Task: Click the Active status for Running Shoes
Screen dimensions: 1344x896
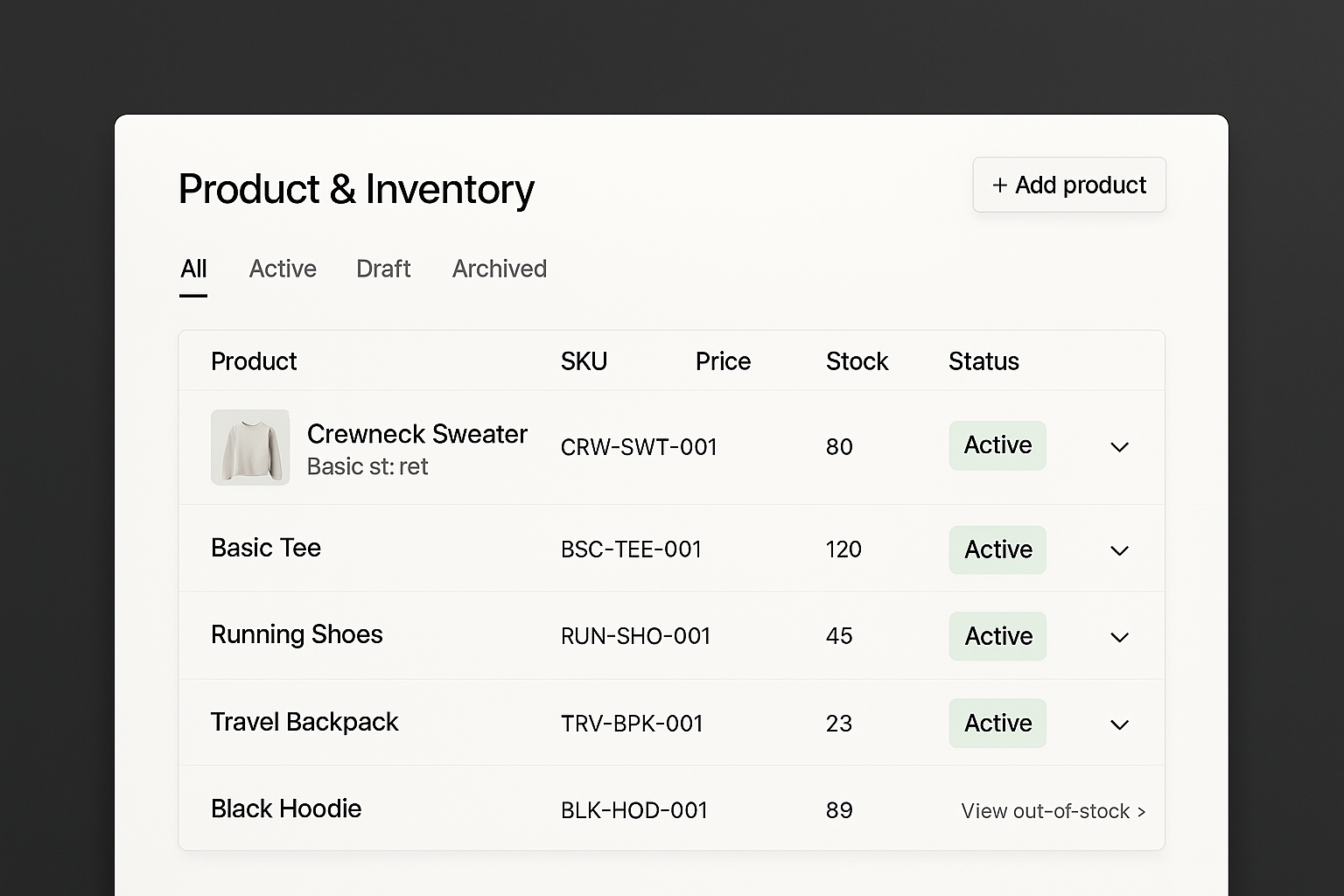Action: (997, 636)
